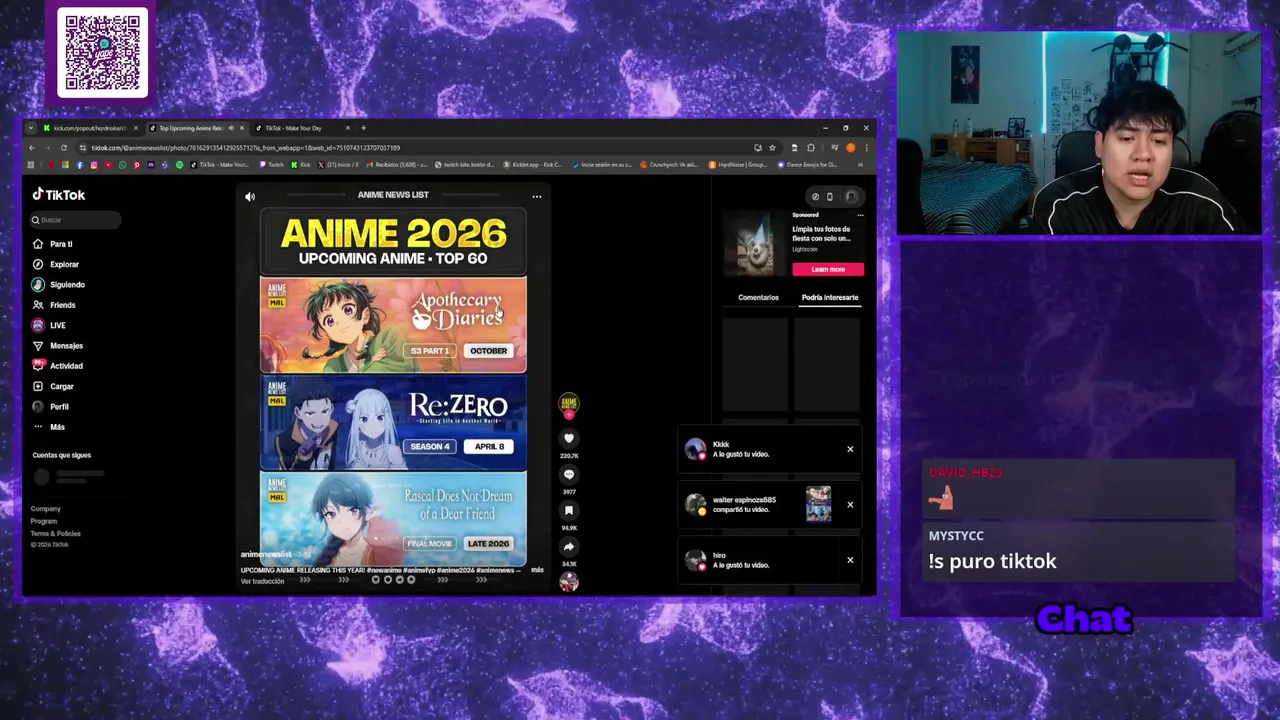Open the sponsored ad three-dot menu
The image size is (1280, 720).
click(x=860, y=215)
